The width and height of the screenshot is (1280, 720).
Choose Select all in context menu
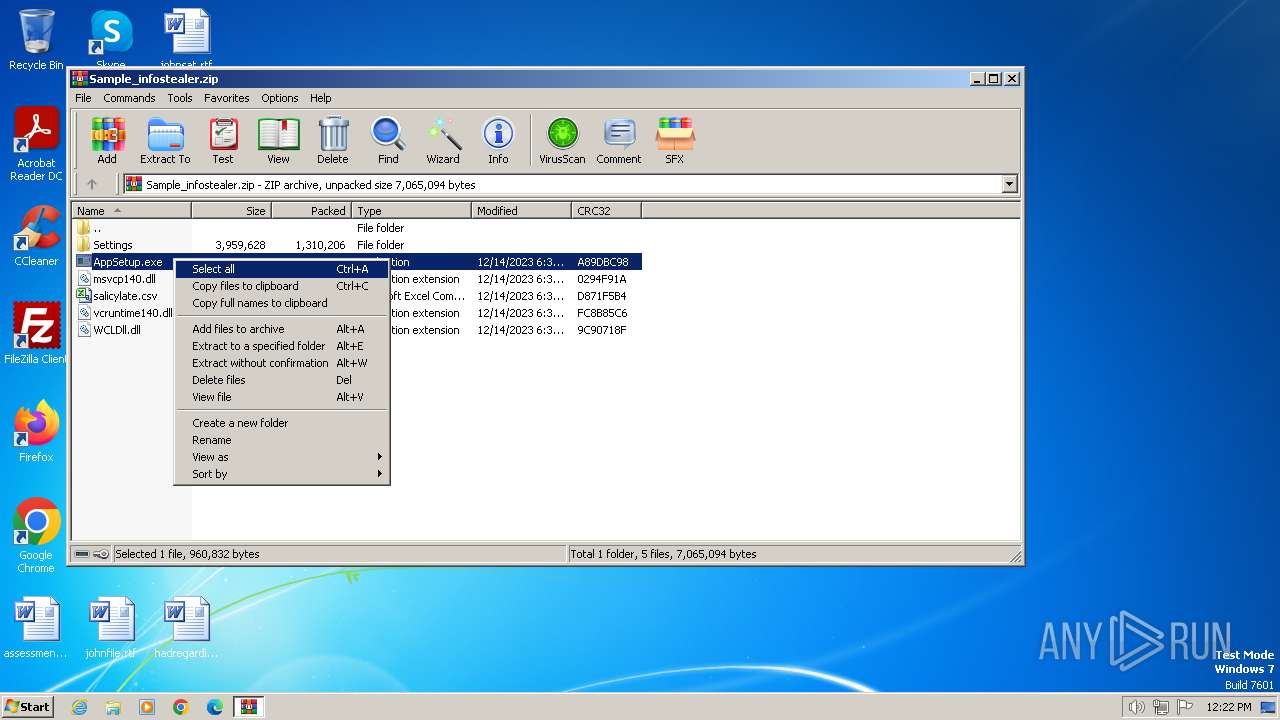(282, 269)
